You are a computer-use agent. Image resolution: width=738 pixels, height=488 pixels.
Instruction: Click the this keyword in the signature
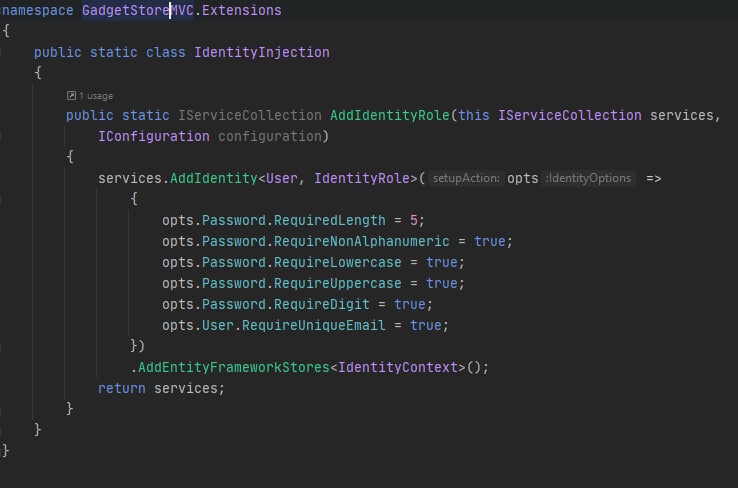click(473, 115)
